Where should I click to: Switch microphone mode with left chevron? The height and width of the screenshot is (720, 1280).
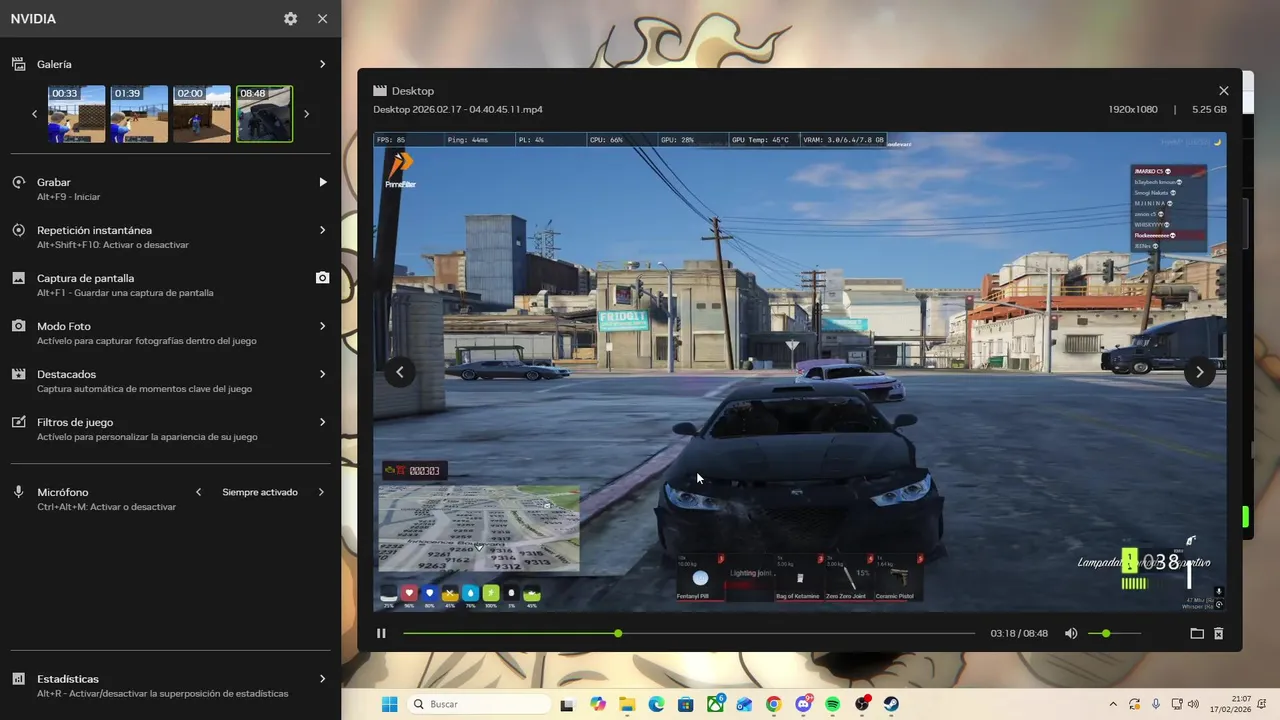click(x=198, y=492)
